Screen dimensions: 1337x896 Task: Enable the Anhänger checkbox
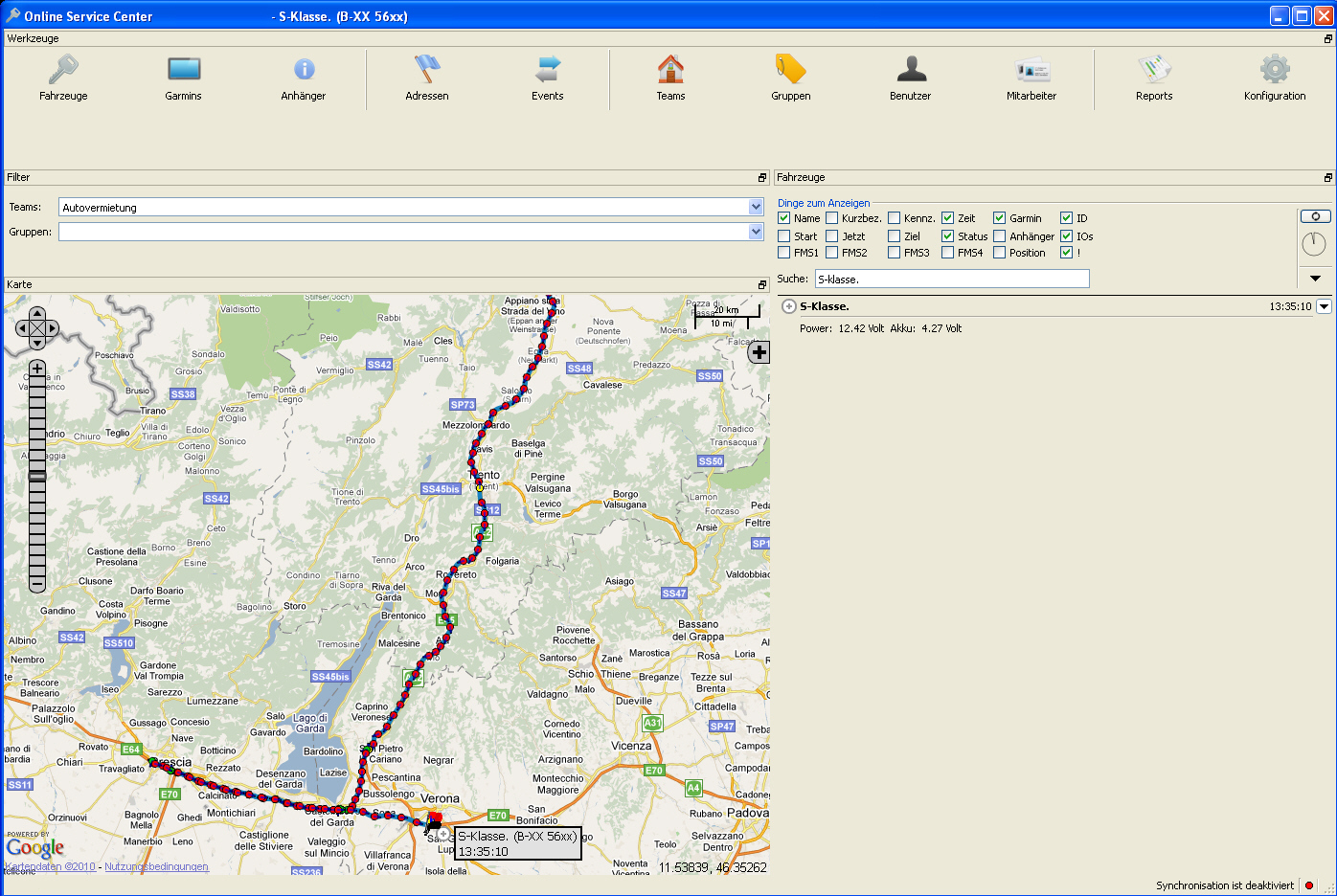click(999, 236)
